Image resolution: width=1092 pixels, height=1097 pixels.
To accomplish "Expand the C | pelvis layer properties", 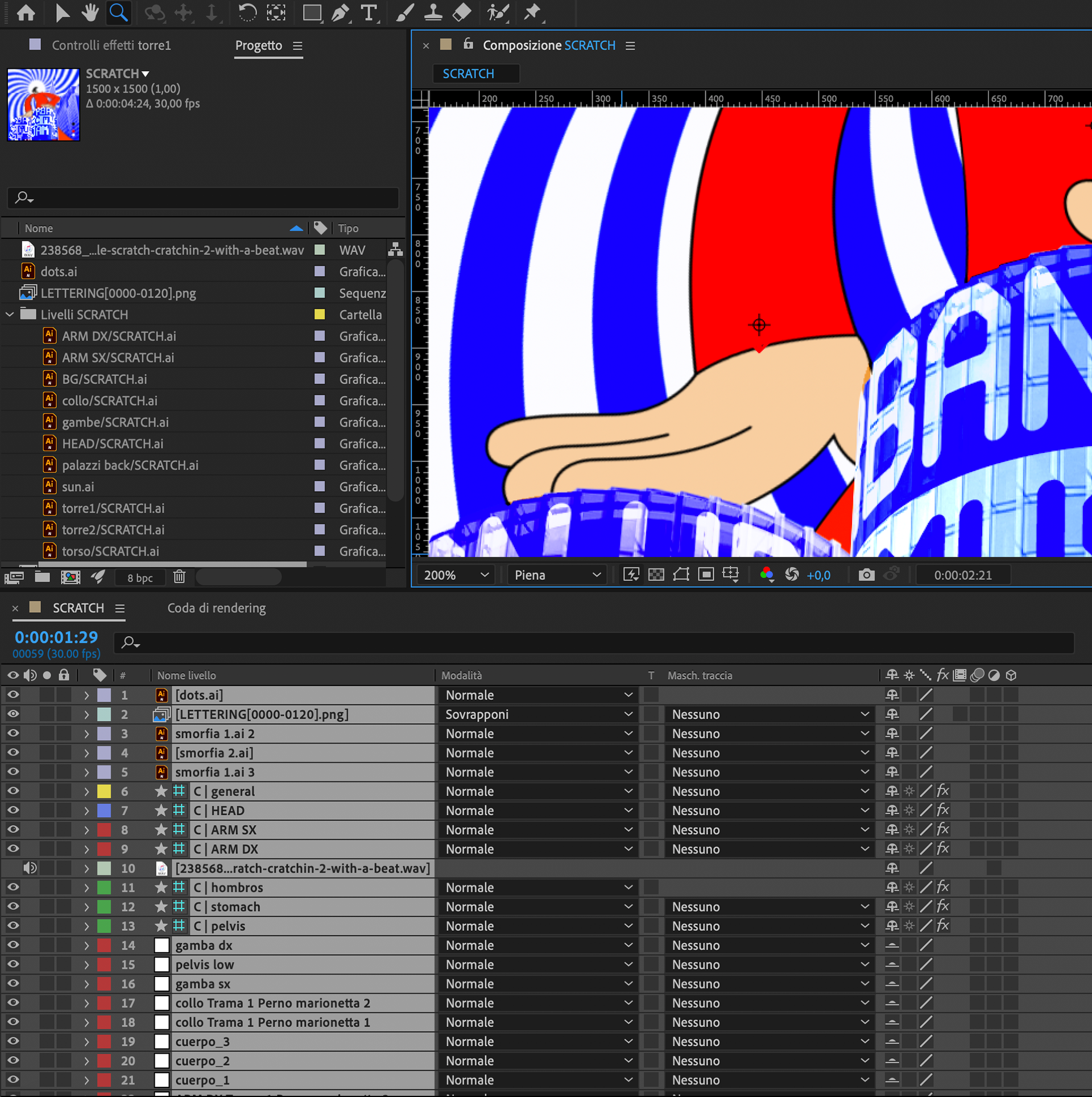I will point(86,926).
